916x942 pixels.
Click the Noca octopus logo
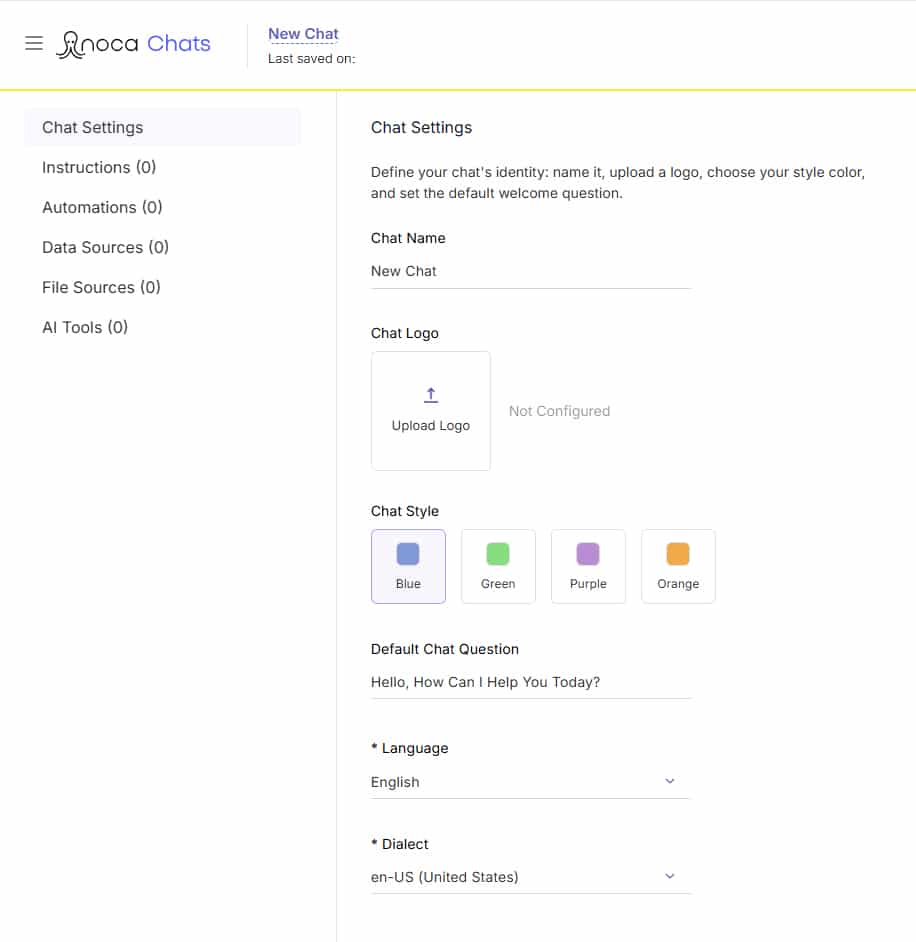tap(71, 44)
